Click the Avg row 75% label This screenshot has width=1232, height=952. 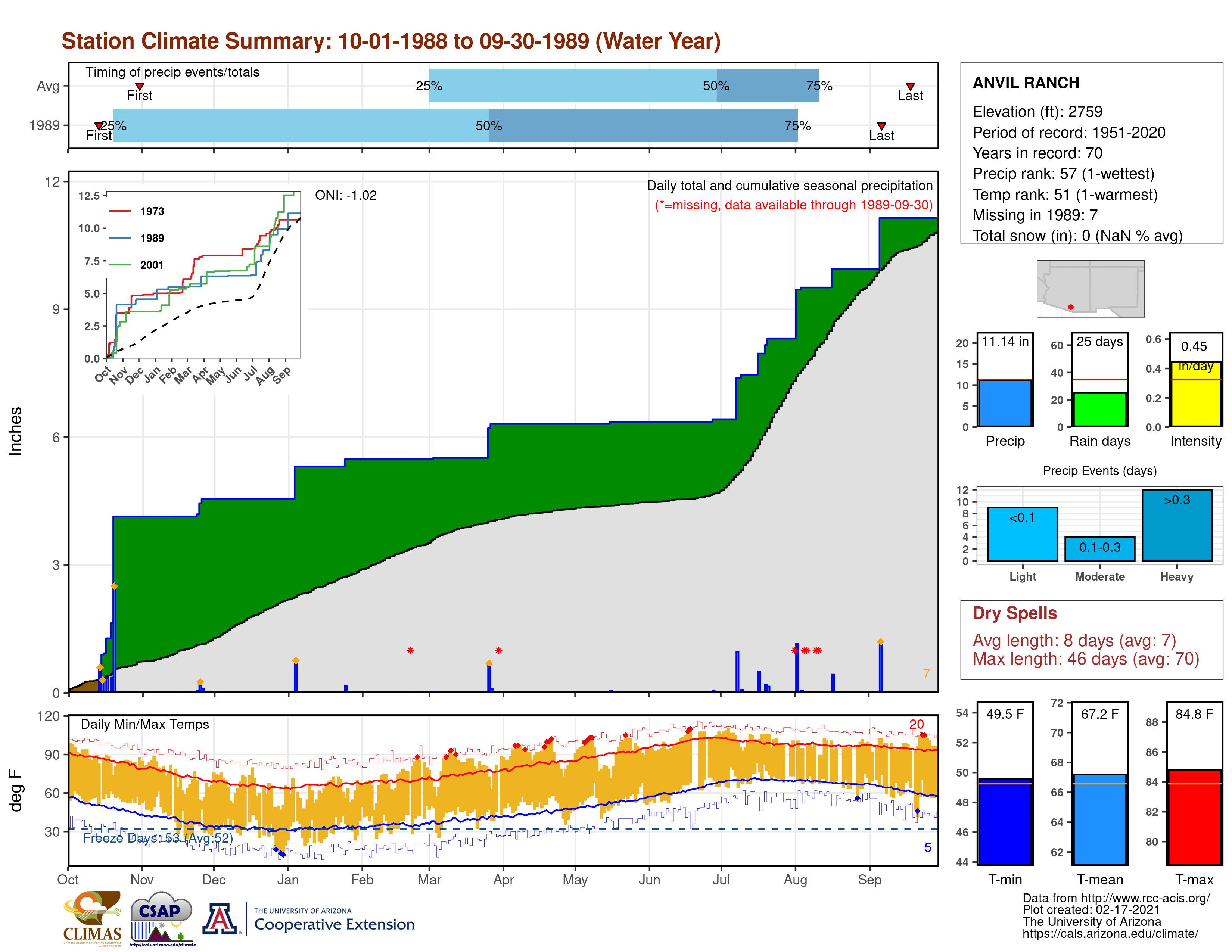pyautogui.click(x=819, y=86)
